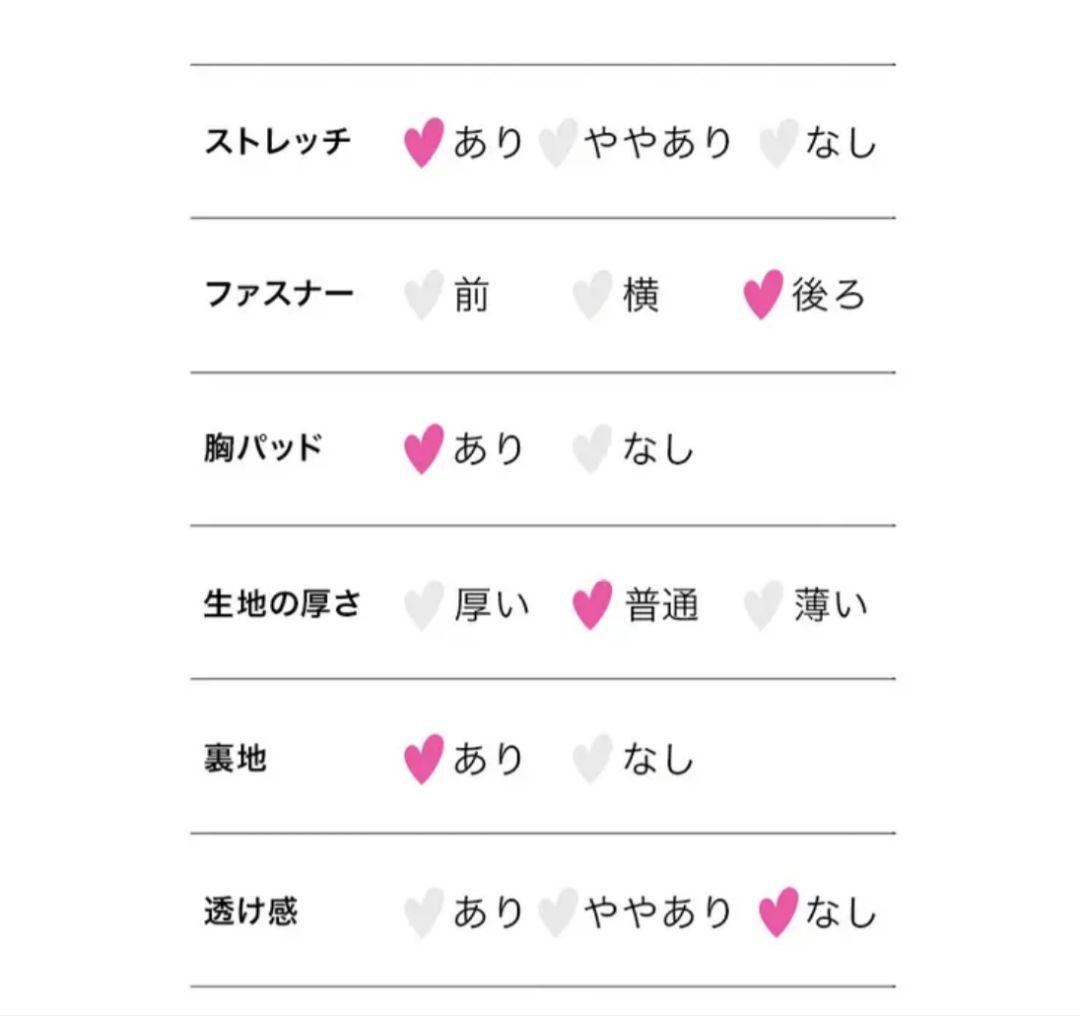The width and height of the screenshot is (1080, 1016).
Task: Select the grey heart for 胸パッド なし
Action: pyautogui.click(x=592, y=448)
